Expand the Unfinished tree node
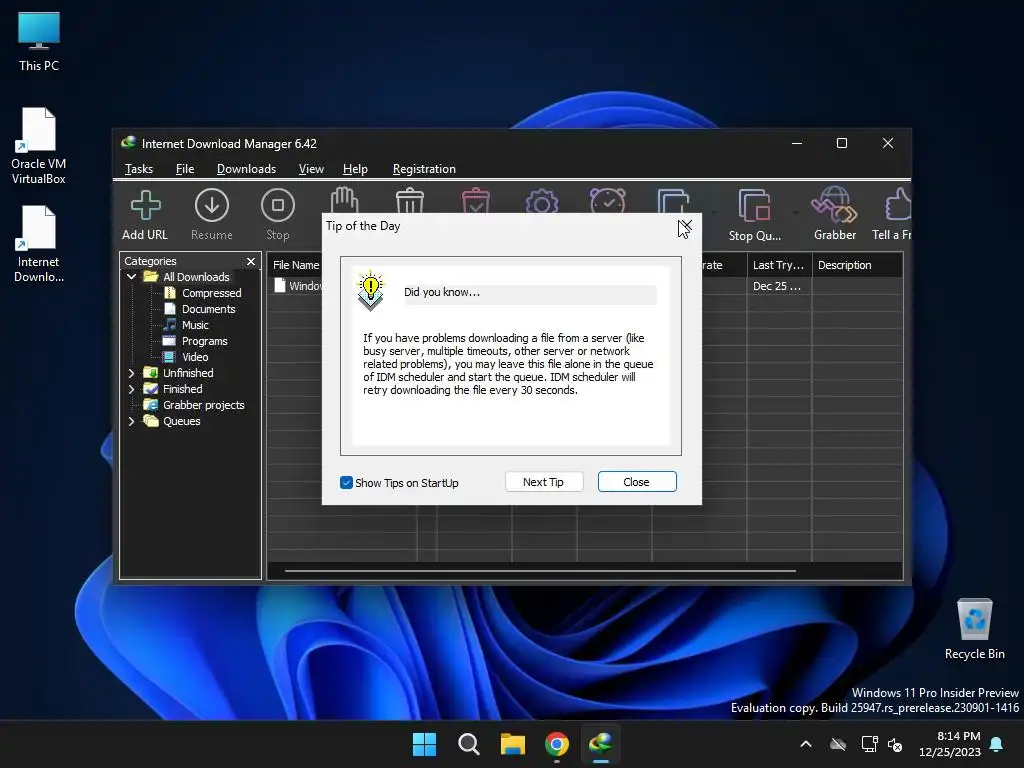1024x768 pixels. (x=131, y=373)
